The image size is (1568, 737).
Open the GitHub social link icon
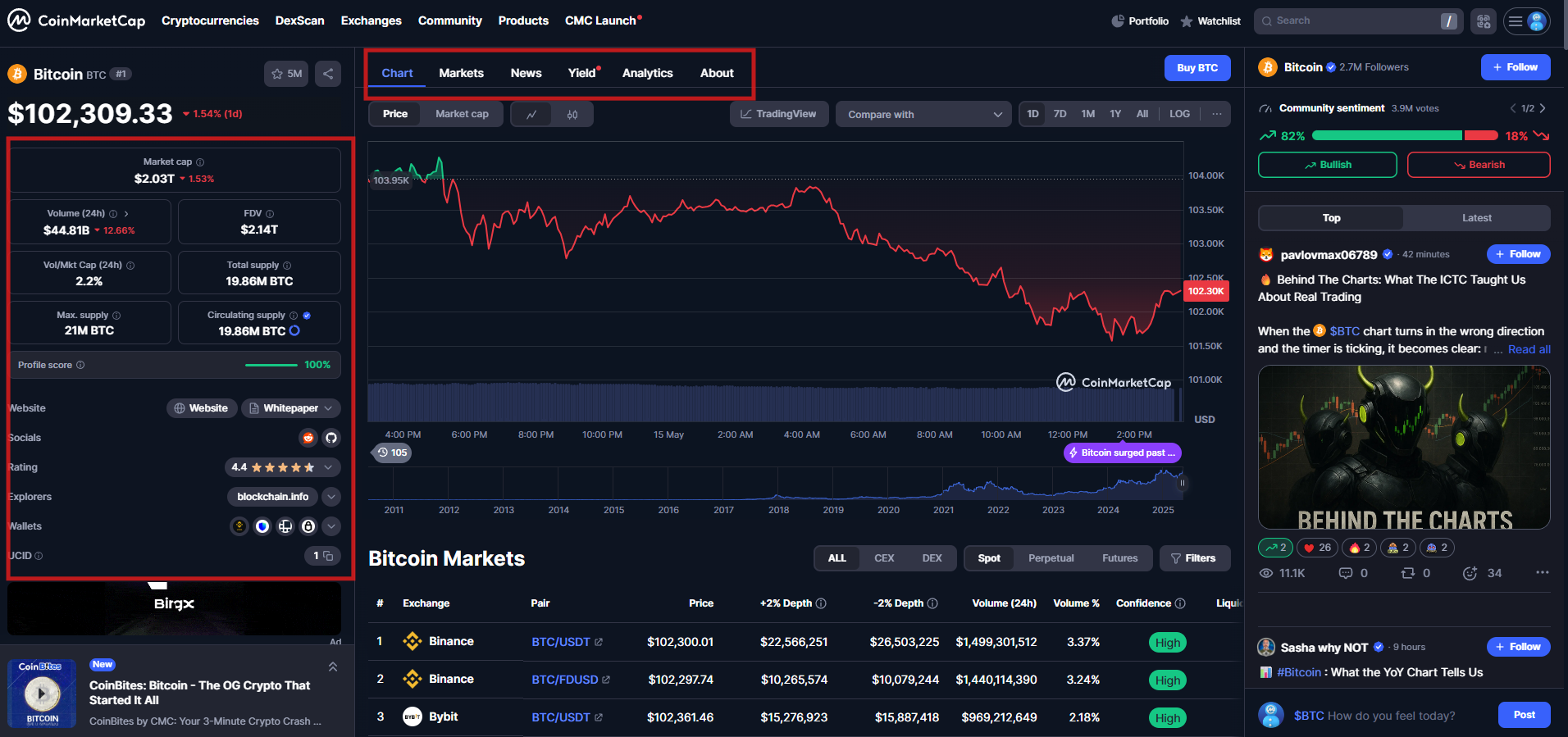pyautogui.click(x=331, y=438)
